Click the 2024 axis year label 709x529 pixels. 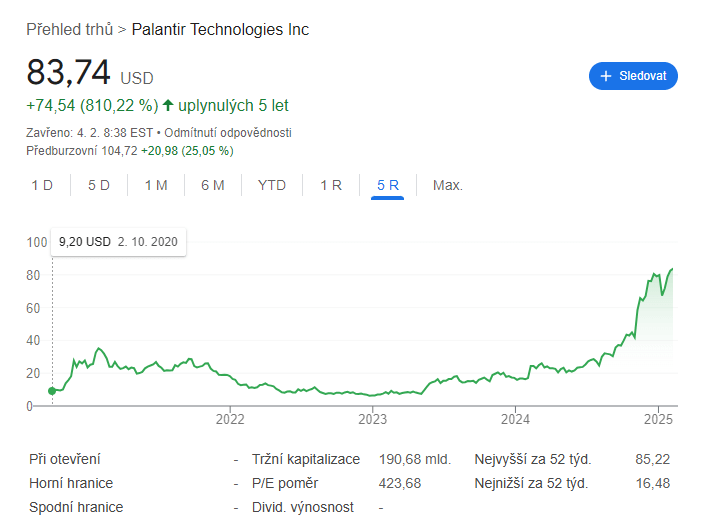(515, 419)
